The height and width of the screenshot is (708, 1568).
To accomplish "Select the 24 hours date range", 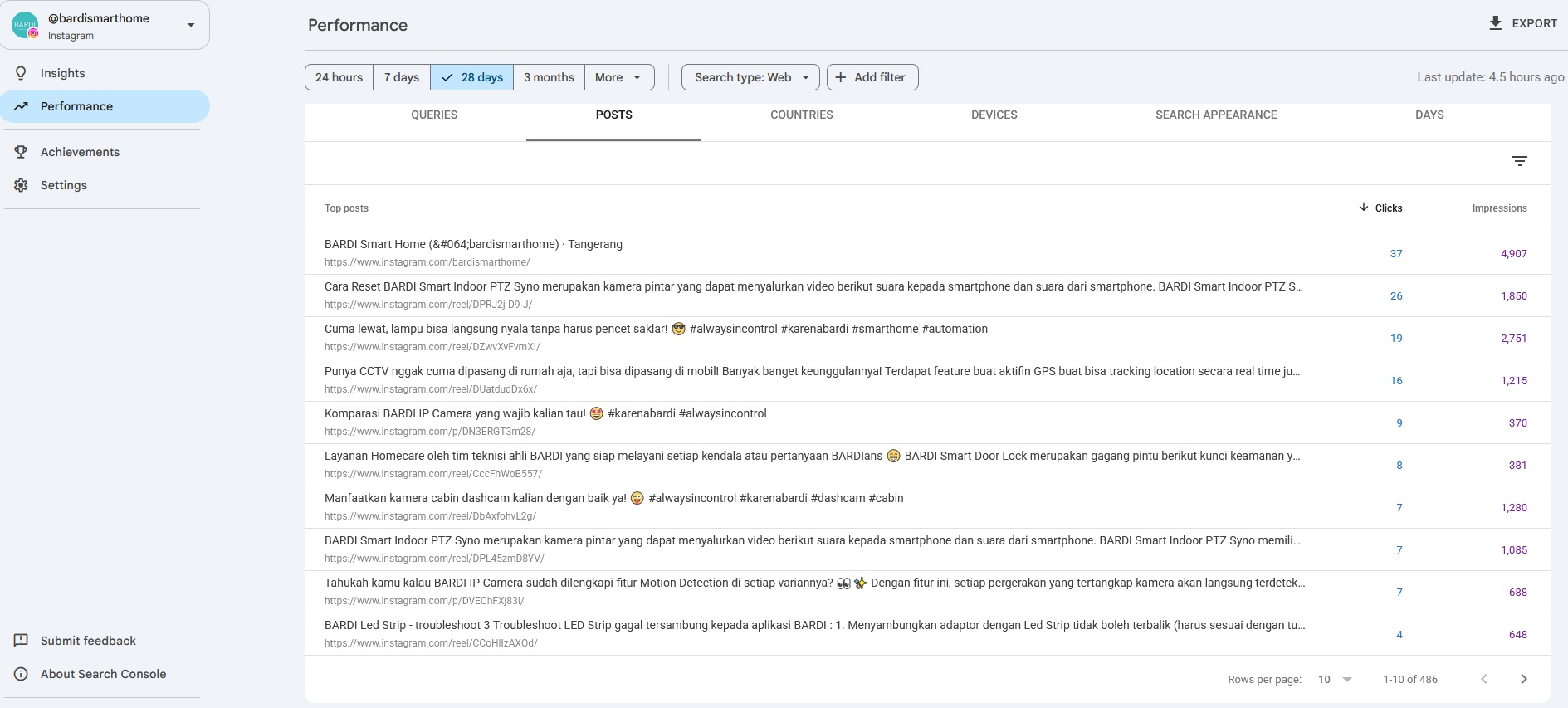I will (339, 77).
